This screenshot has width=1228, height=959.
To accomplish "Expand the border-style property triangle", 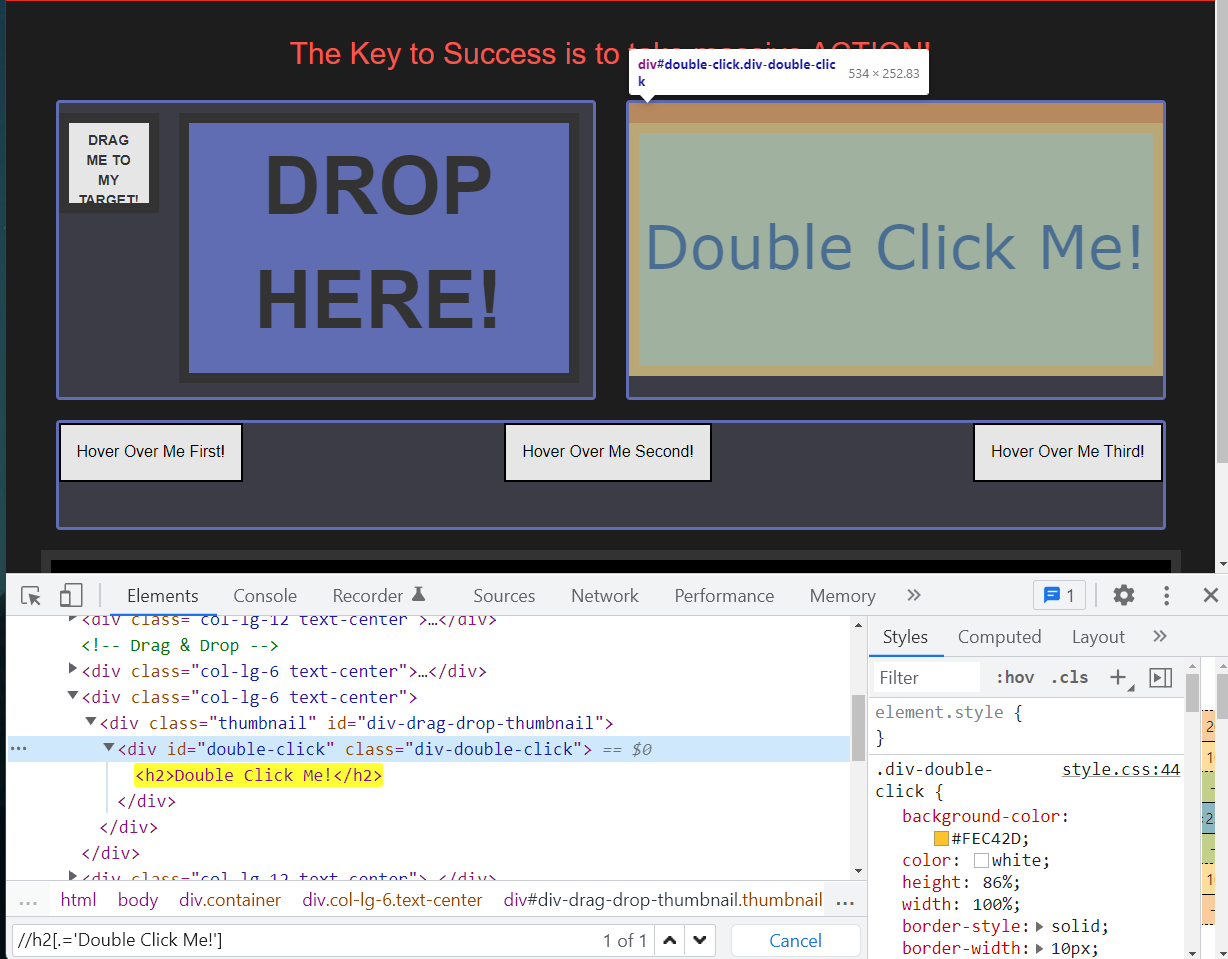I will tap(1040, 926).
